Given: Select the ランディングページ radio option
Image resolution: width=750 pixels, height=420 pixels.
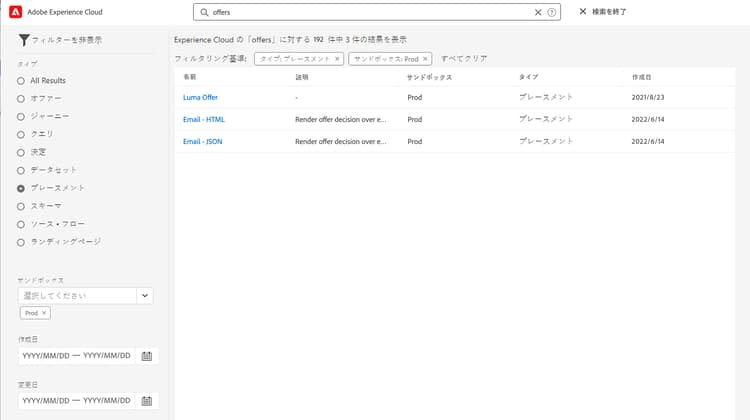Looking at the screenshot, I should pyautogui.click(x=21, y=243).
